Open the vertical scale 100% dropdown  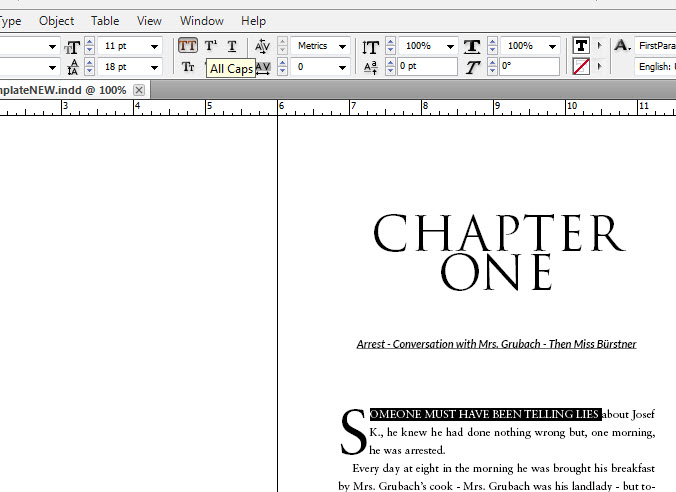point(449,46)
